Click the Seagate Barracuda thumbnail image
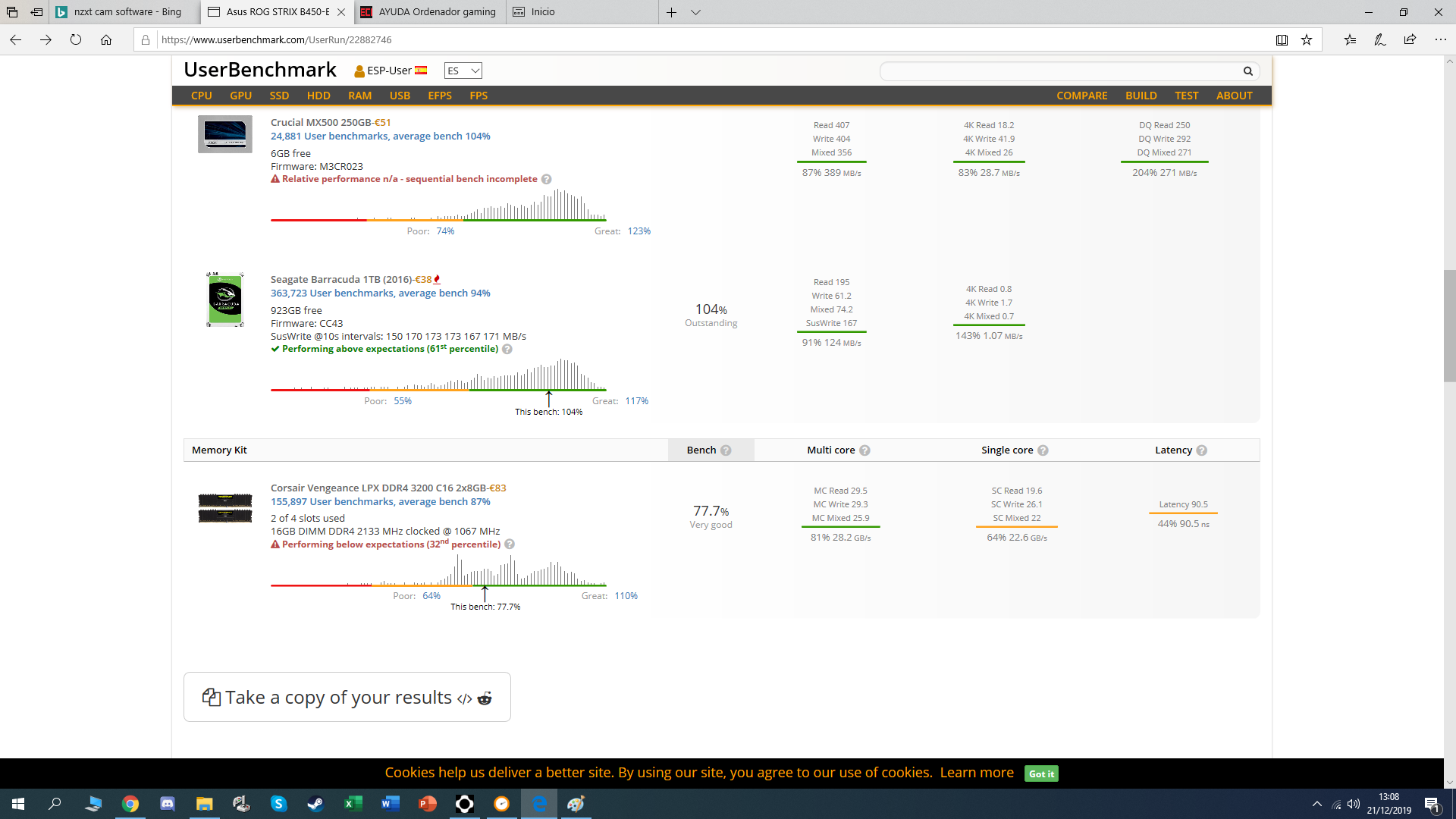The image size is (1456, 819). pyautogui.click(x=225, y=300)
